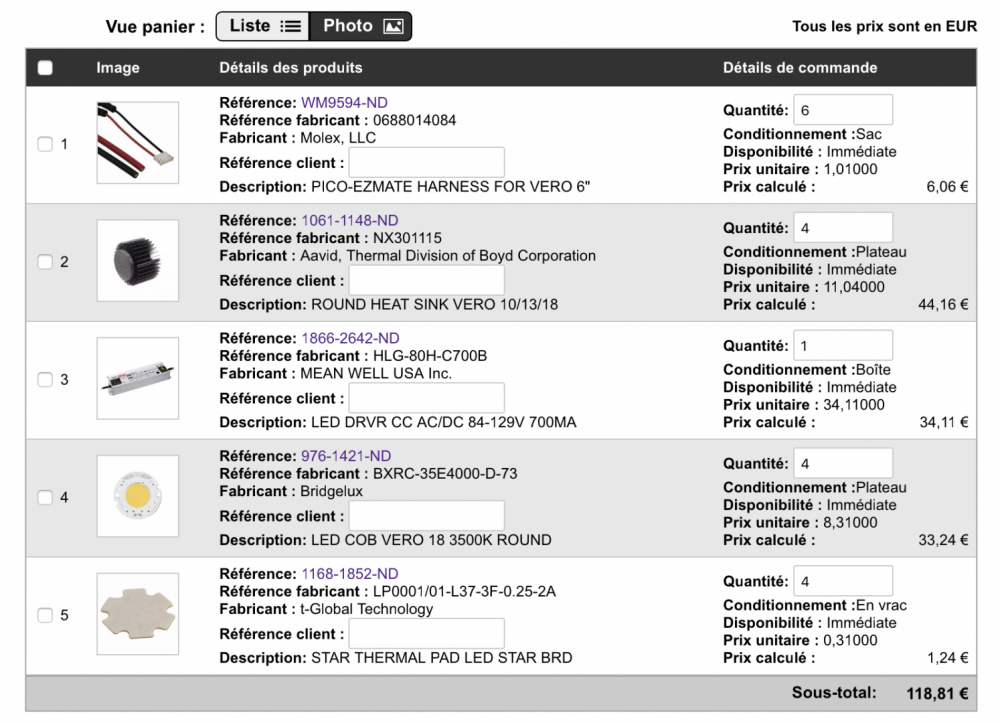The height and width of the screenshot is (723, 1000).
Task: Edit quantity field for star thermal pad
Action: coord(843,581)
